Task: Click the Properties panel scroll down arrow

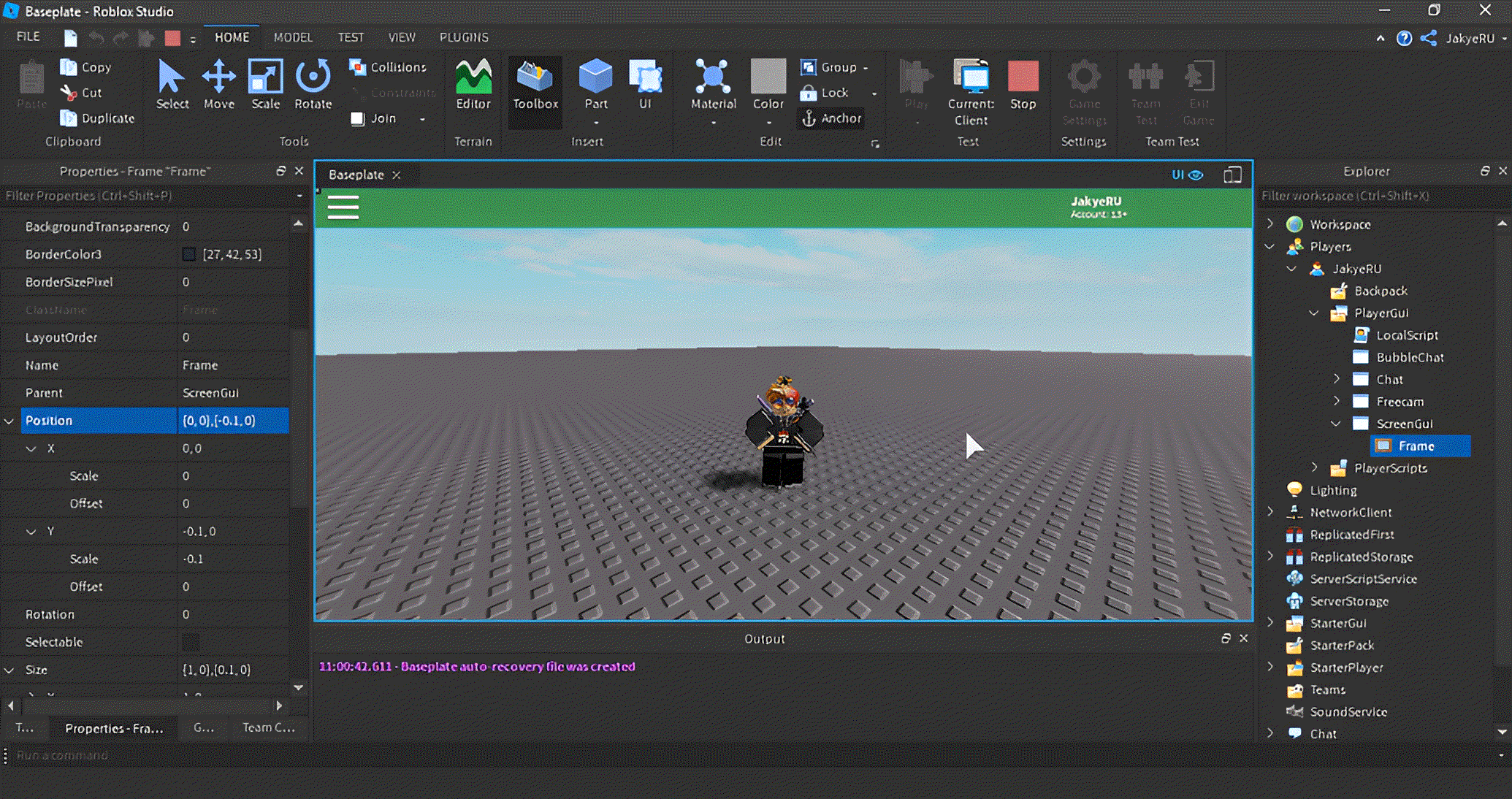Action: [298, 687]
